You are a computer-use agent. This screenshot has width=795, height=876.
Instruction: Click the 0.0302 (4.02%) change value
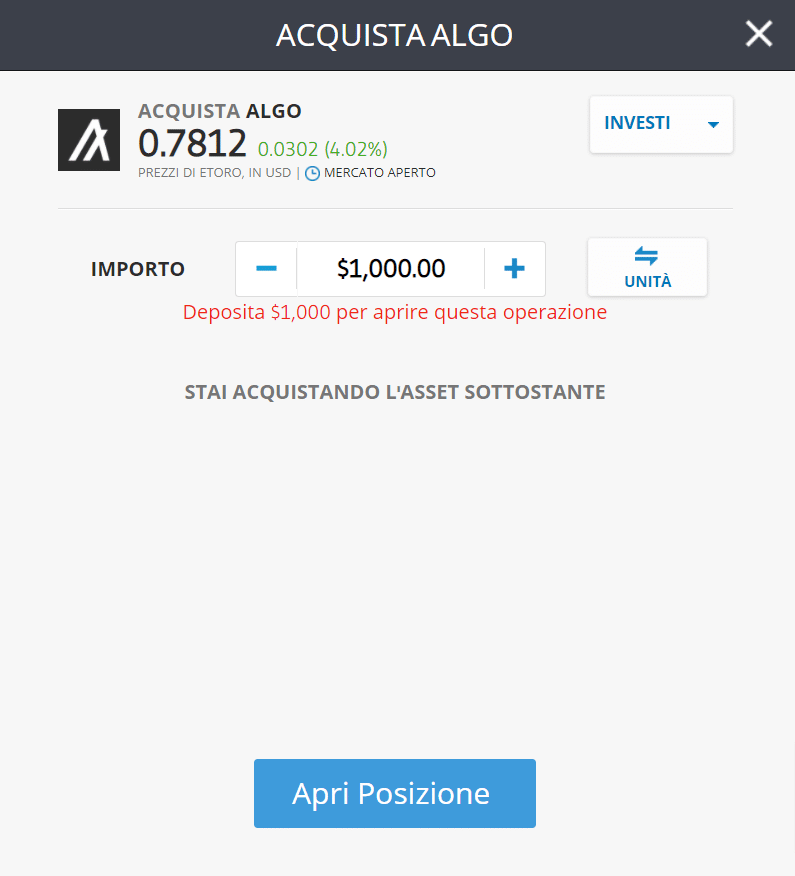click(x=322, y=149)
